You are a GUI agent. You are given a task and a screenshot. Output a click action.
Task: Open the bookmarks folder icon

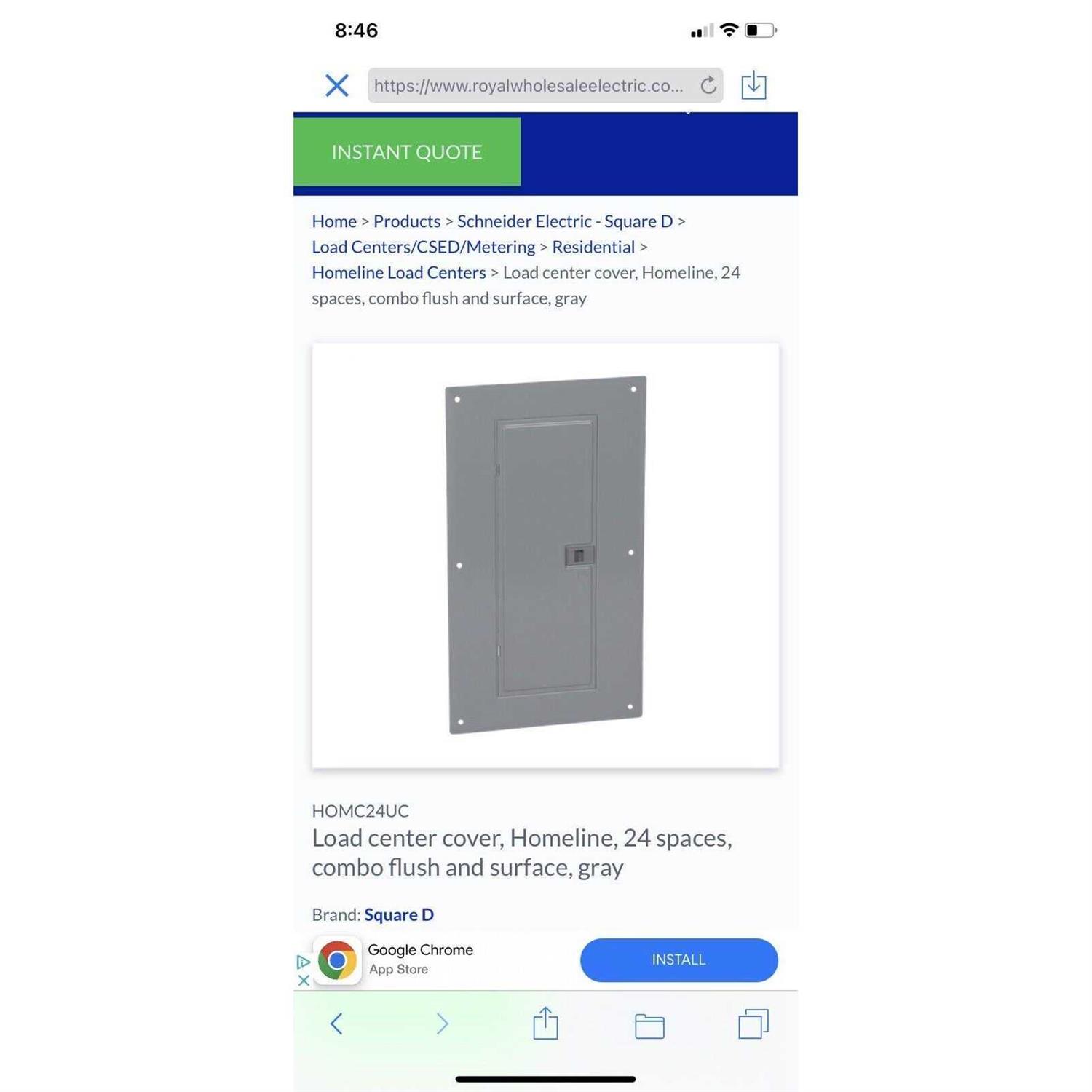(x=649, y=1026)
